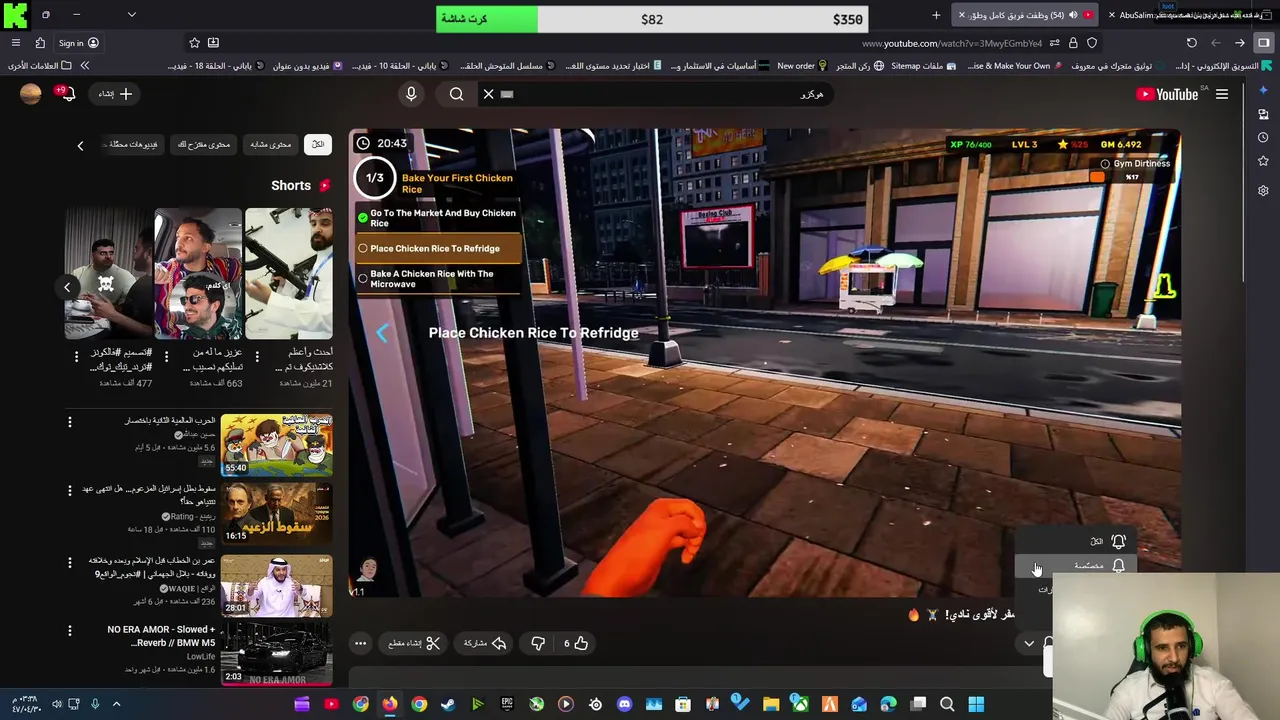The width and height of the screenshot is (1280, 720).
Task: Click the lock icon in address bar
Action: (x=1073, y=43)
